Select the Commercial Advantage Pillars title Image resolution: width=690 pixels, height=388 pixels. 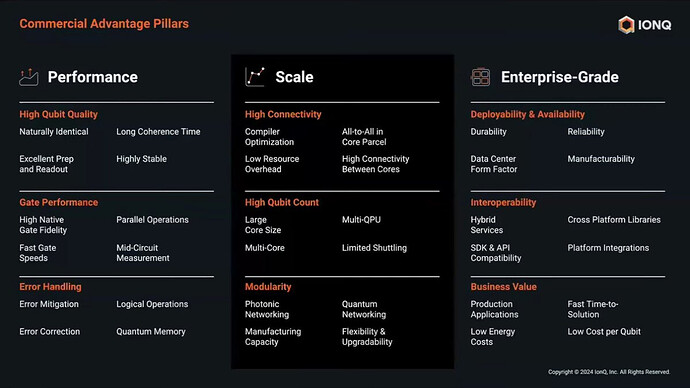[104, 24]
